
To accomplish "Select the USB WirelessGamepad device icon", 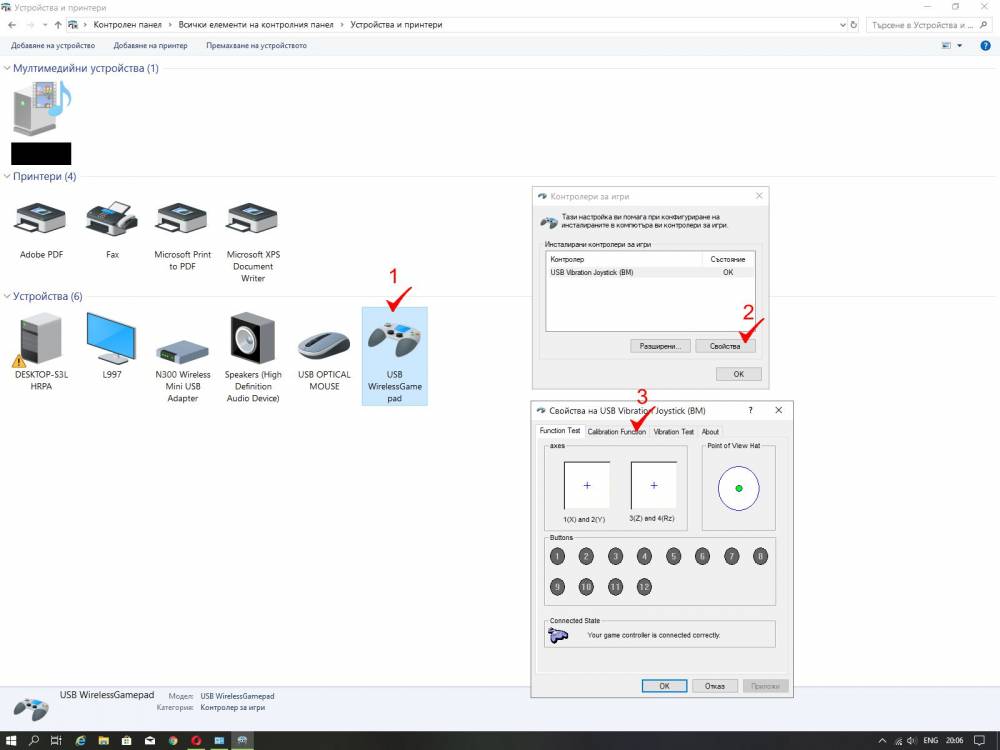I will click(394, 340).
